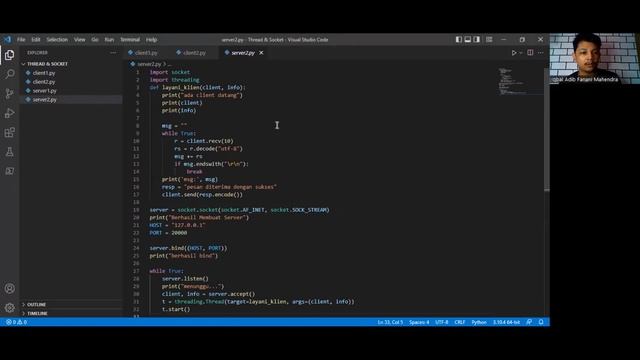640x360 pixels.
Task: Toggle the bottom panel layout icon
Action: [x=468, y=40]
